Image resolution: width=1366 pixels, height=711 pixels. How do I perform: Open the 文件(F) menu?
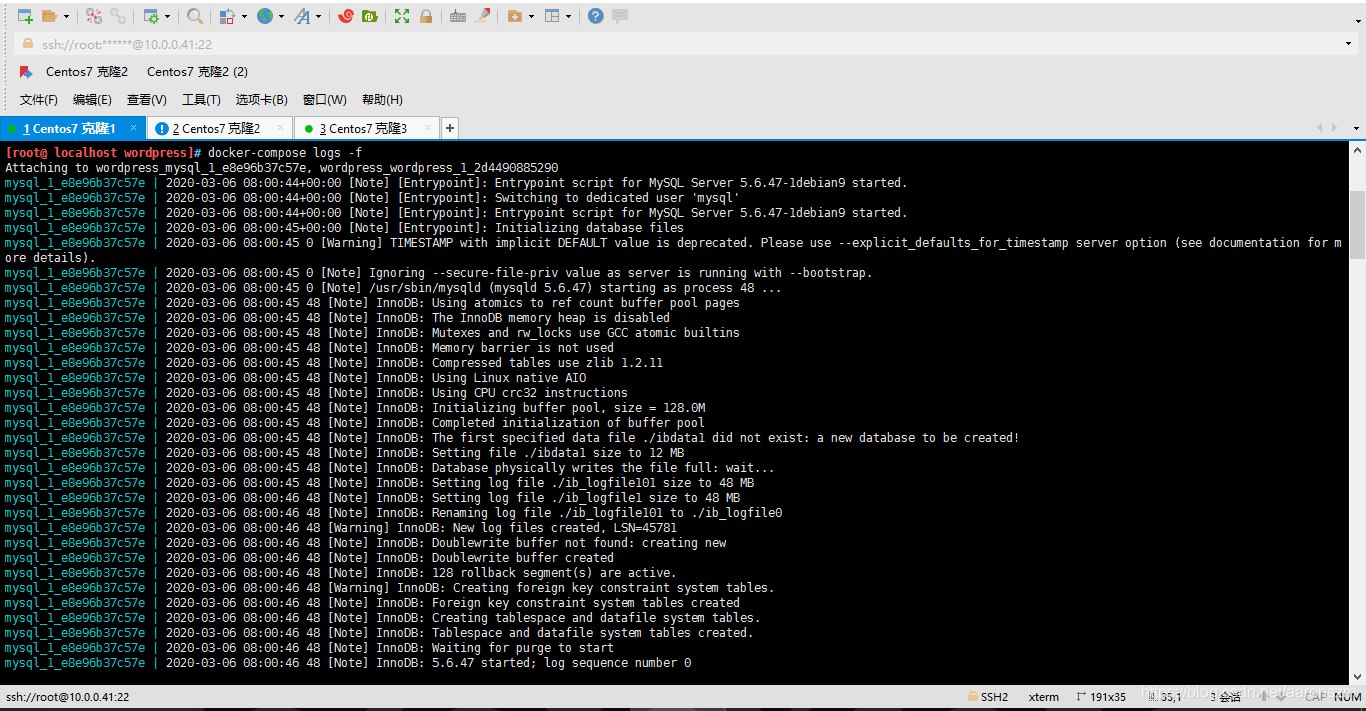[x=39, y=100]
